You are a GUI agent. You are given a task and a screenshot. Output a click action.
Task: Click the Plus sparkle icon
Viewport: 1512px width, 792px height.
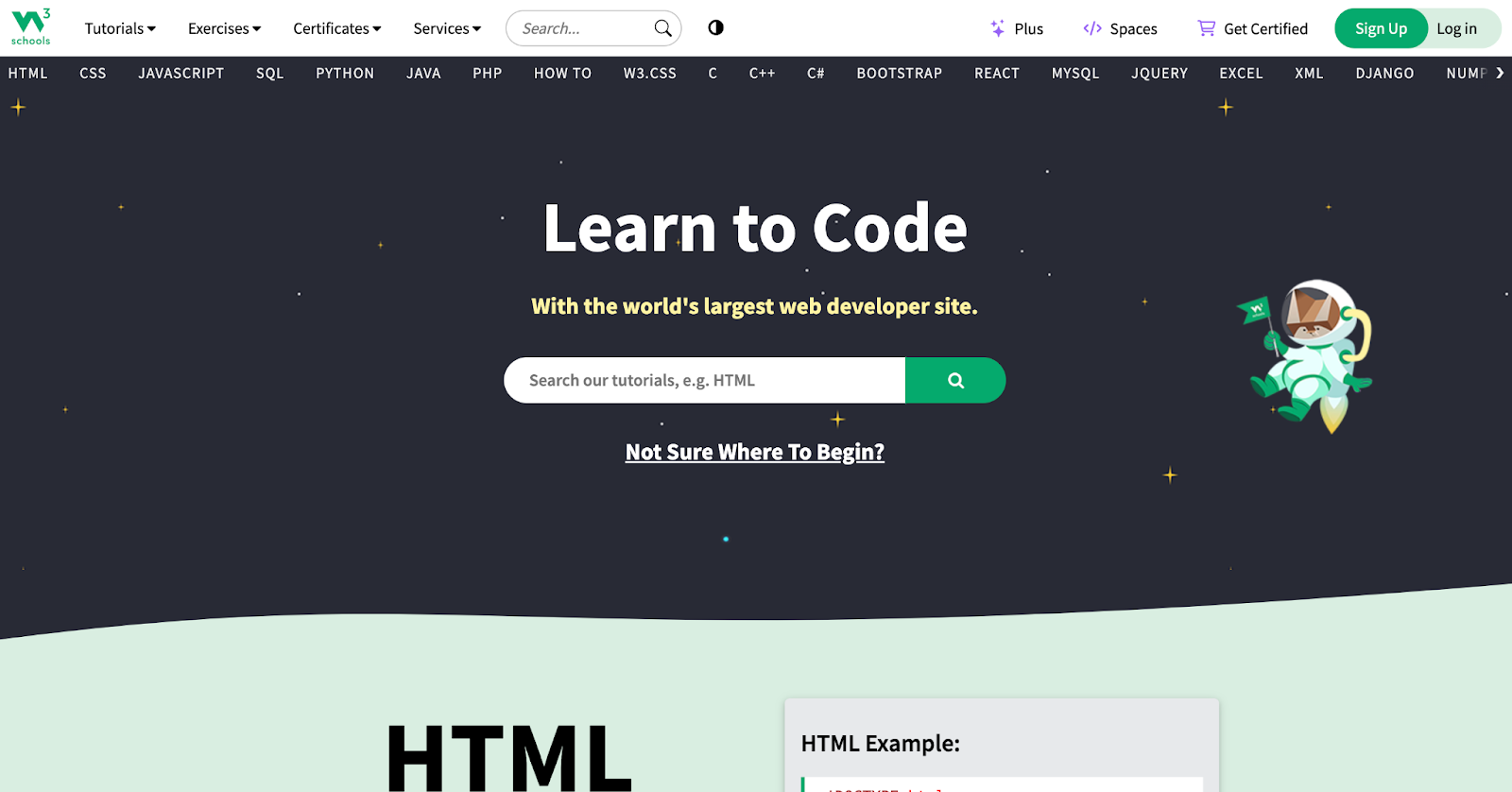click(997, 28)
